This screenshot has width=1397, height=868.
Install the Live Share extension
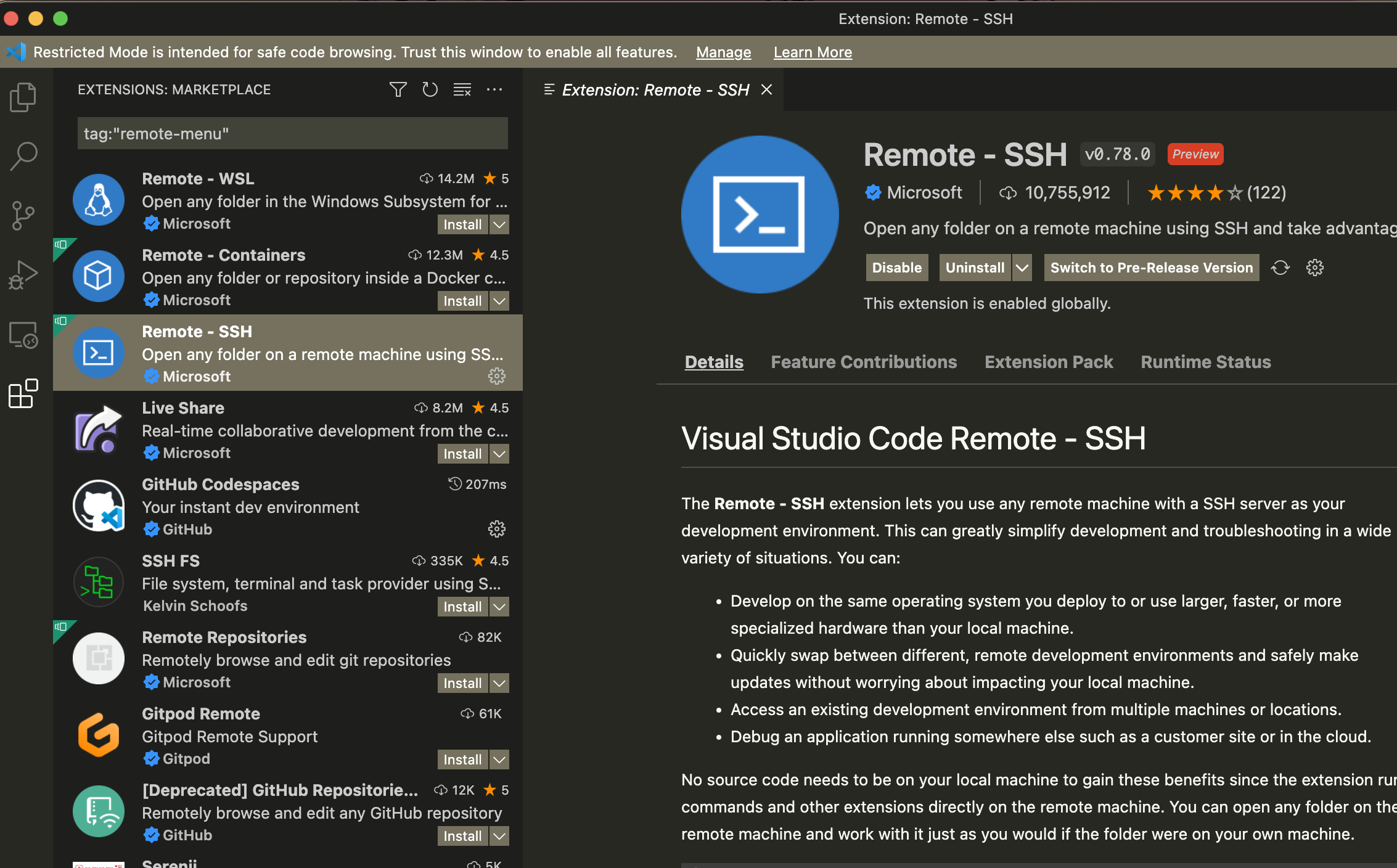pyautogui.click(x=462, y=454)
